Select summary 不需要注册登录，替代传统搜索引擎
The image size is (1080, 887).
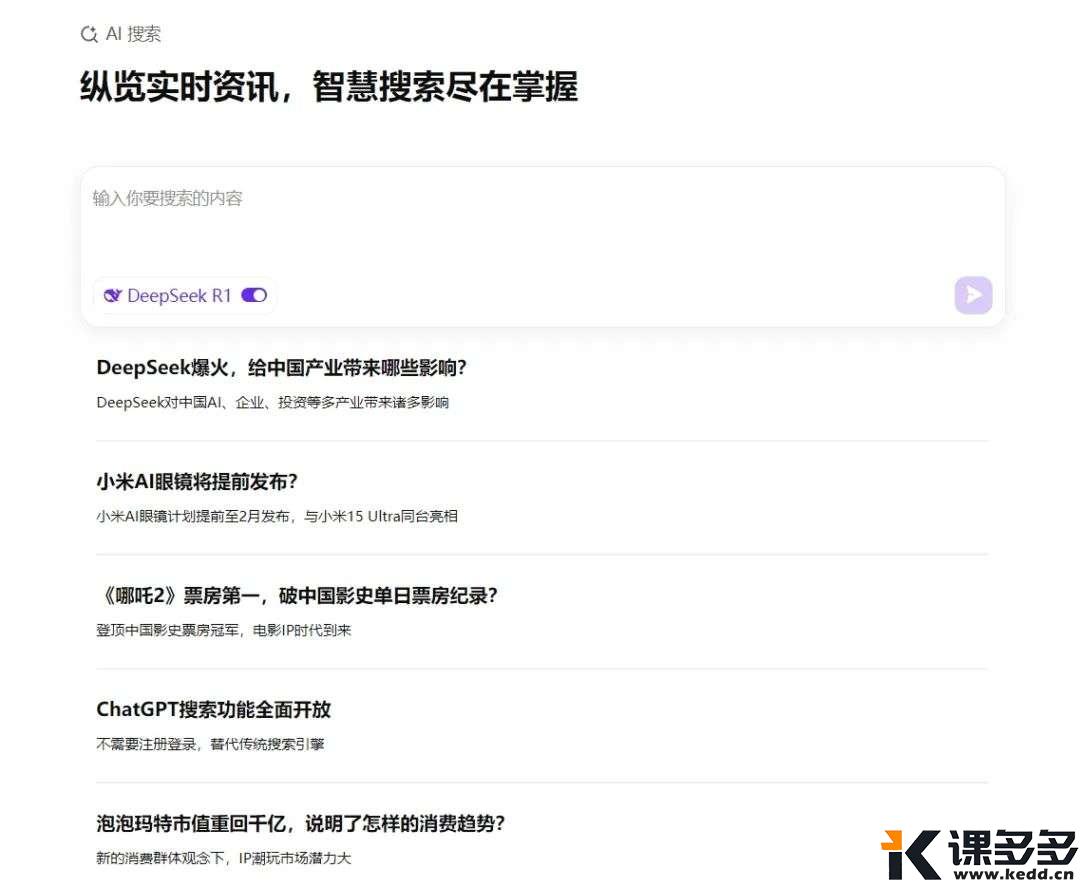pos(210,744)
